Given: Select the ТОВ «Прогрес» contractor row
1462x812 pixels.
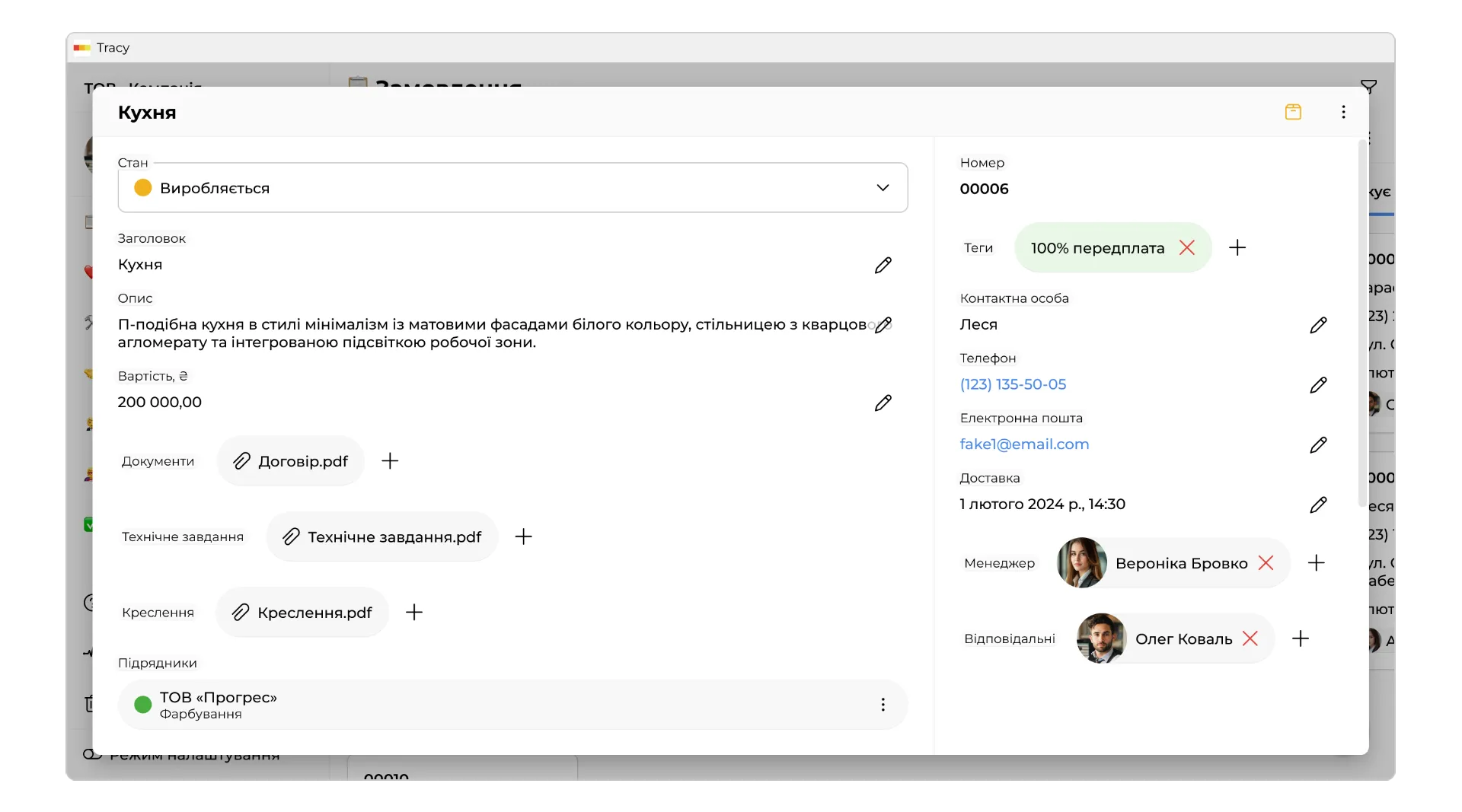Looking at the screenshot, I should (512, 705).
